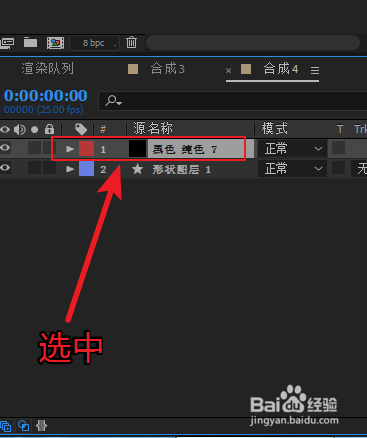Viewport: 367px width, 438px height.
Task: Click the video eye column header
Action: (5, 129)
